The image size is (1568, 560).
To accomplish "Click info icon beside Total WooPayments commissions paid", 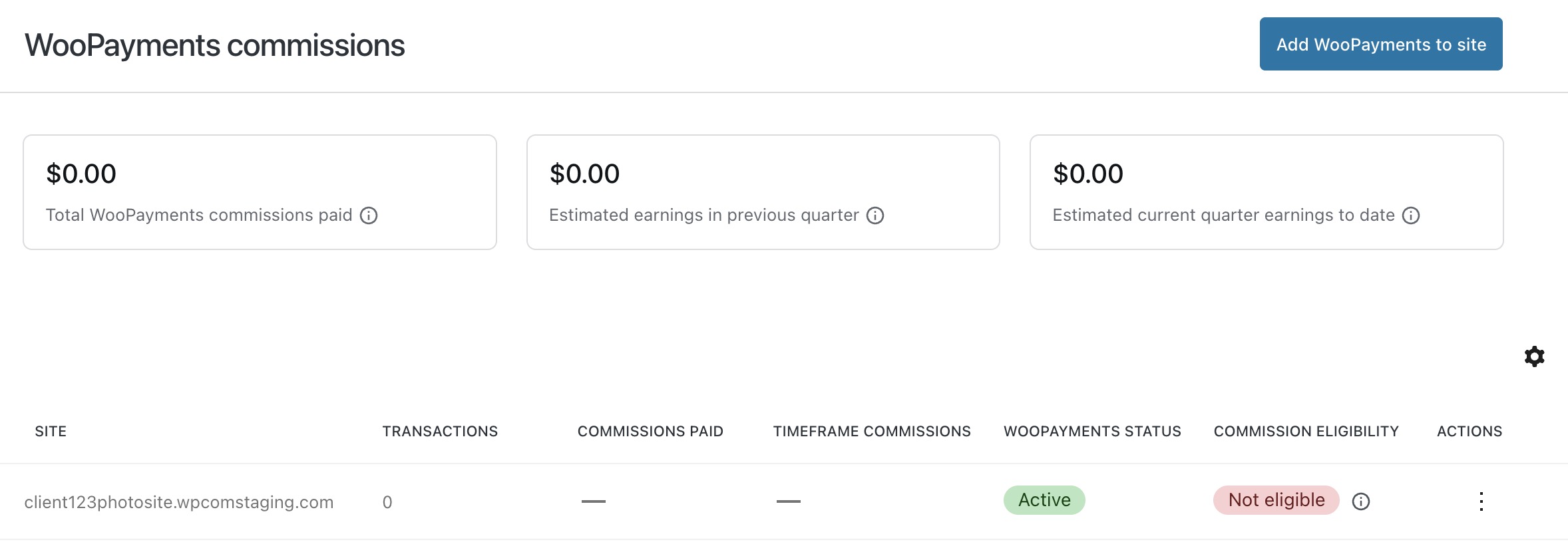I will [369, 215].
